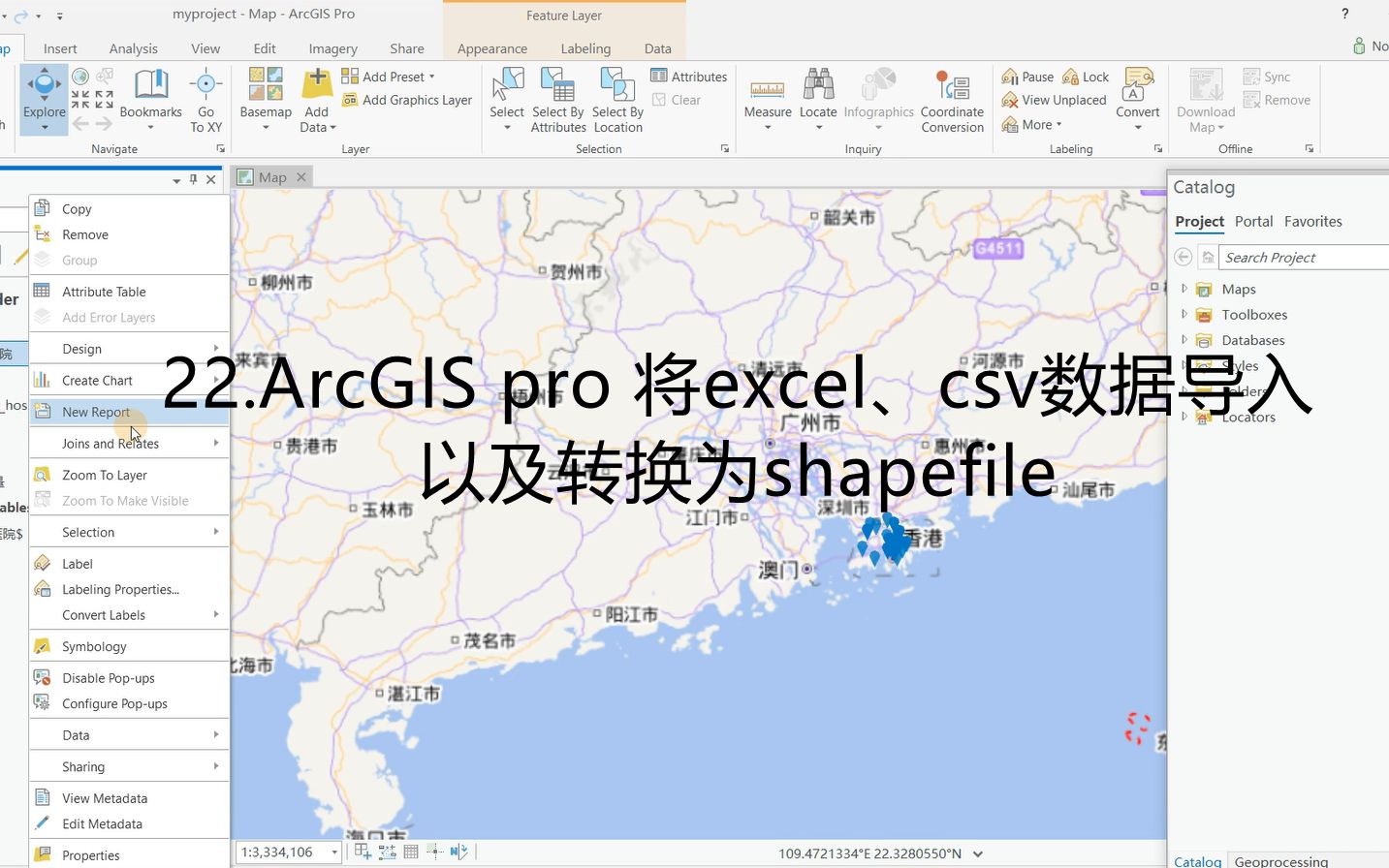The height and width of the screenshot is (868, 1389).
Task: Click the Add Data button
Action: [317, 99]
